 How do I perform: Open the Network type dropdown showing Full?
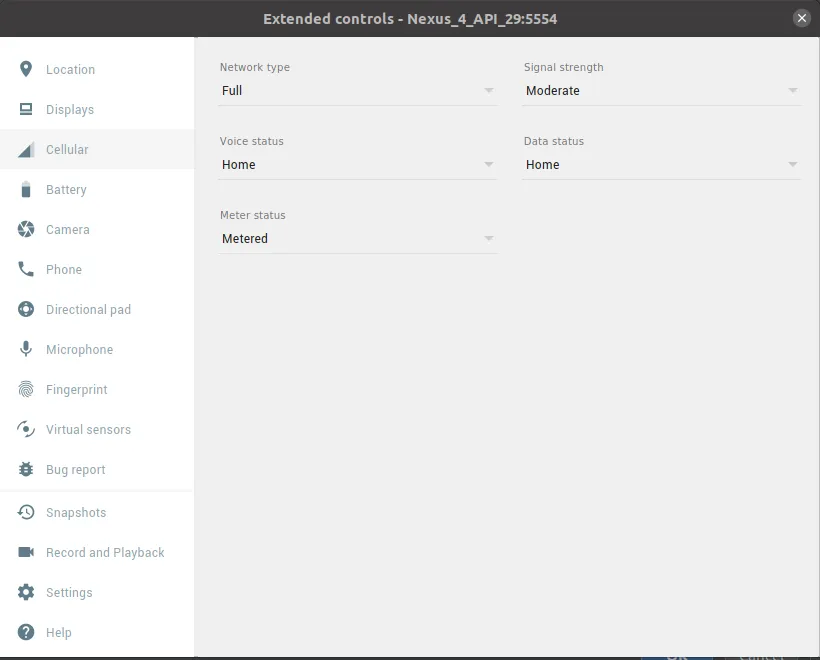358,91
